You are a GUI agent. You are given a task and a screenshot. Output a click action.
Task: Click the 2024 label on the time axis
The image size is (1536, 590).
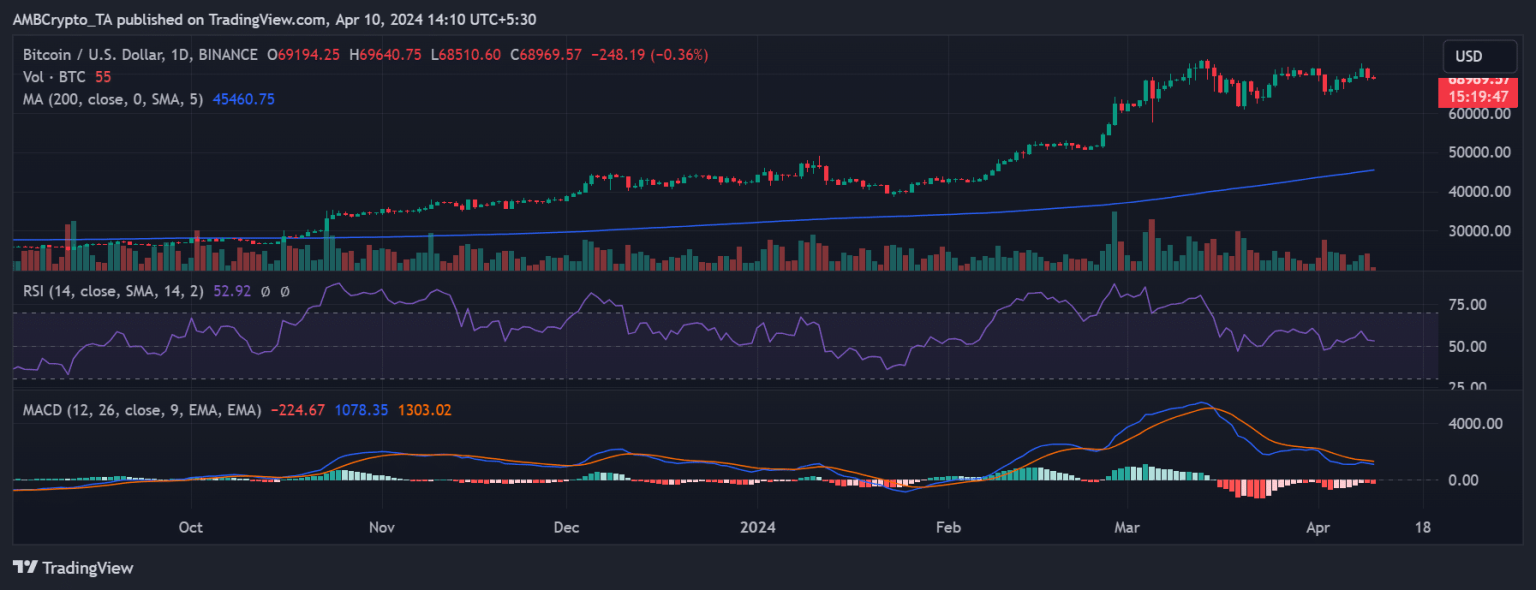point(757,526)
